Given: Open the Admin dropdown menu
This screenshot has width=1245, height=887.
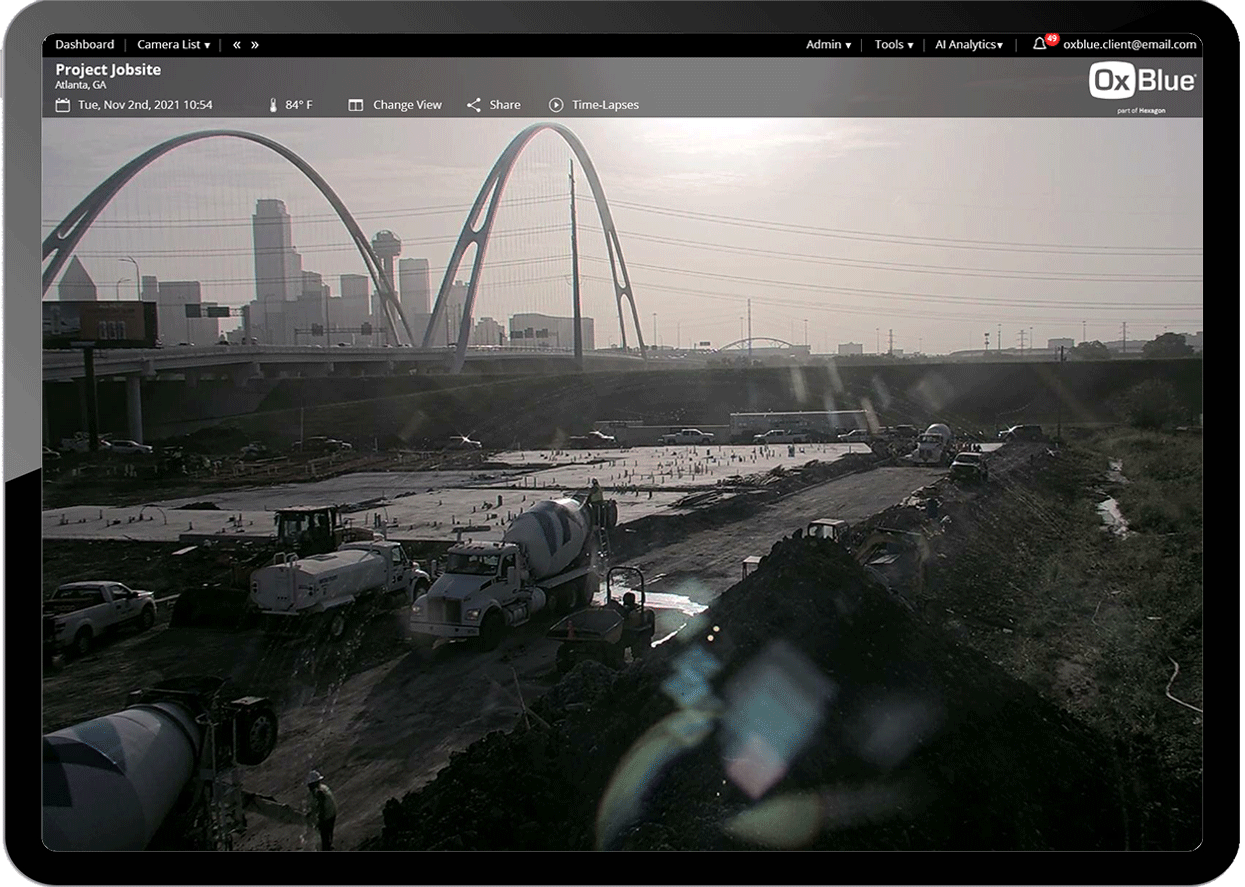Looking at the screenshot, I should [x=827, y=44].
